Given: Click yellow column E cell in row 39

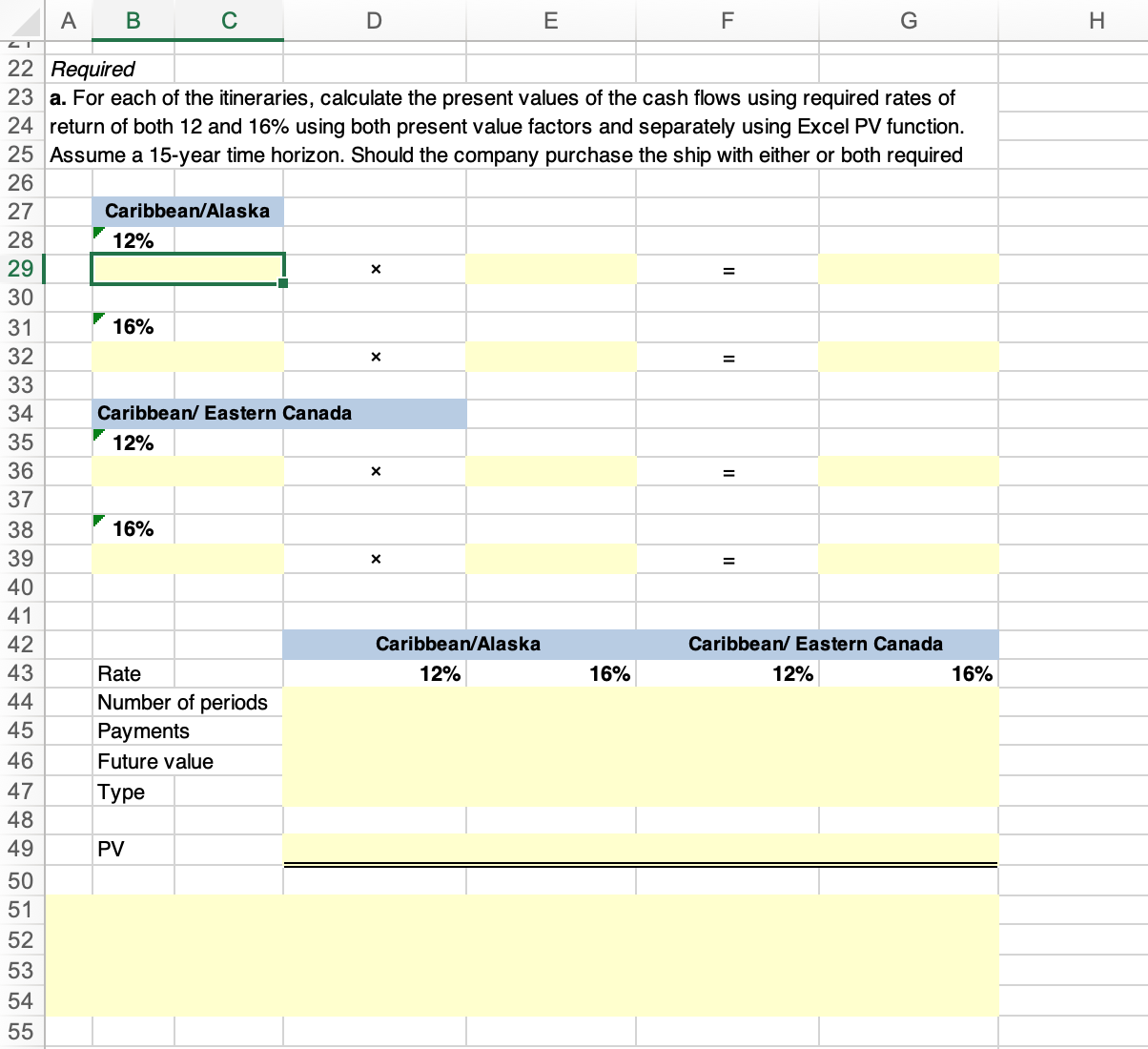Looking at the screenshot, I should click(550, 559).
